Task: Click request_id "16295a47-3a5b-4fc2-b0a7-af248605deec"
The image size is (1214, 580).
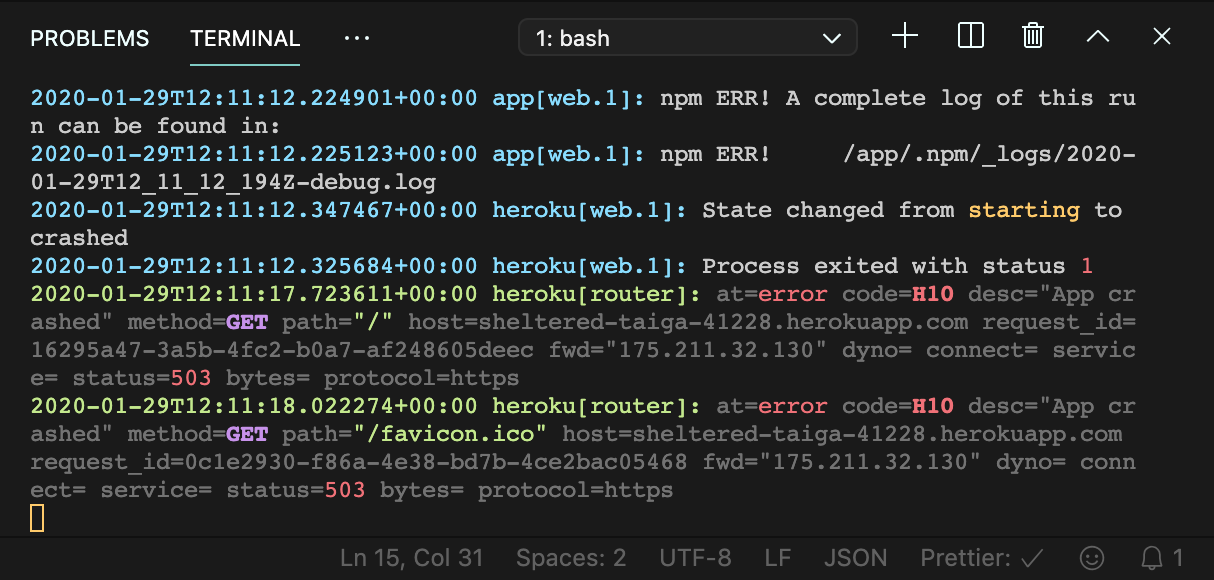Action: (x=282, y=350)
